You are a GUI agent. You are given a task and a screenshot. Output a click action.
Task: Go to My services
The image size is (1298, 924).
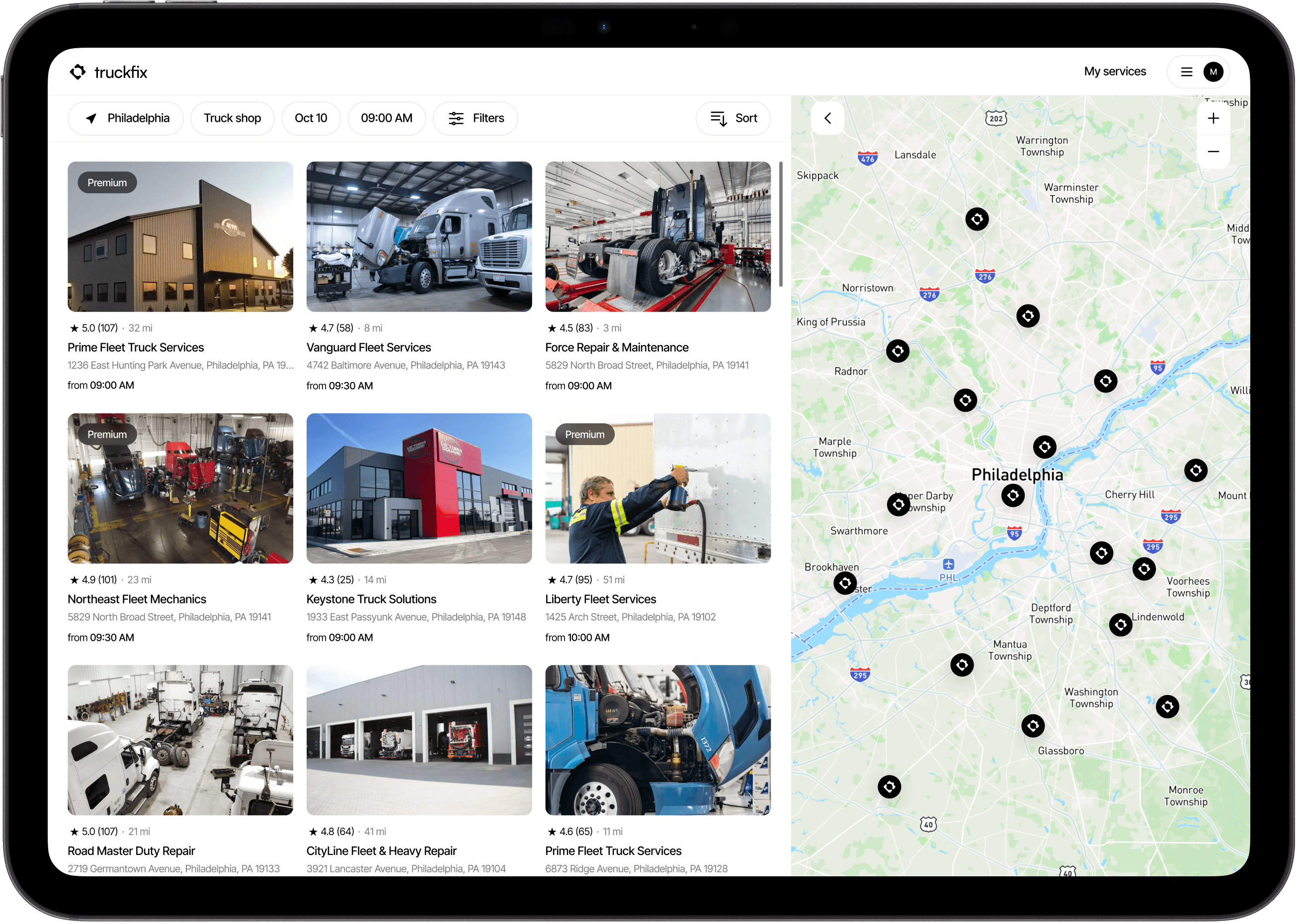(1114, 72)
